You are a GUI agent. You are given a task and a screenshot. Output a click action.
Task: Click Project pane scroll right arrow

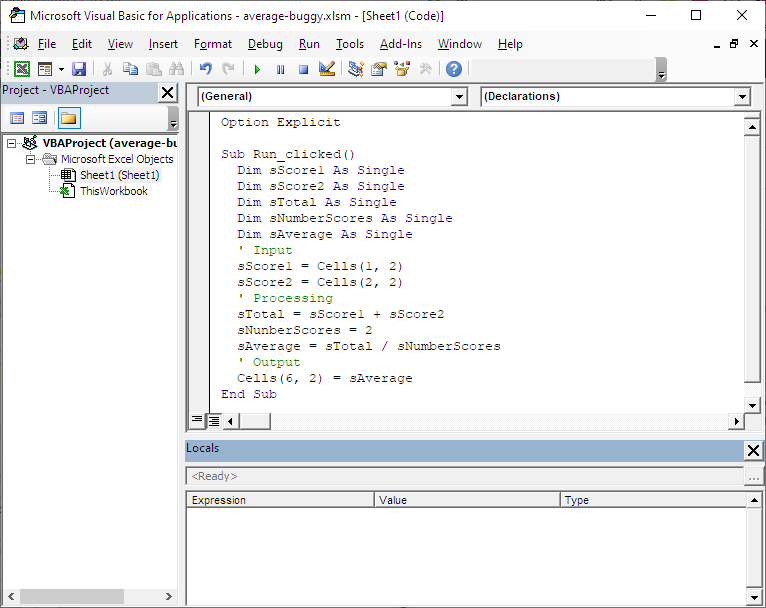(x=169, y=596)
